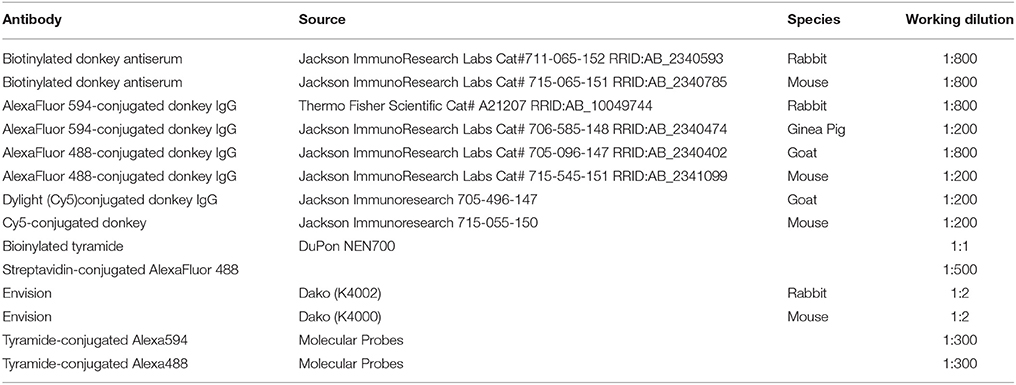Click the Ginea Pig species cell
This screenshot has height=385, width=1016.
tap(816, 129)
